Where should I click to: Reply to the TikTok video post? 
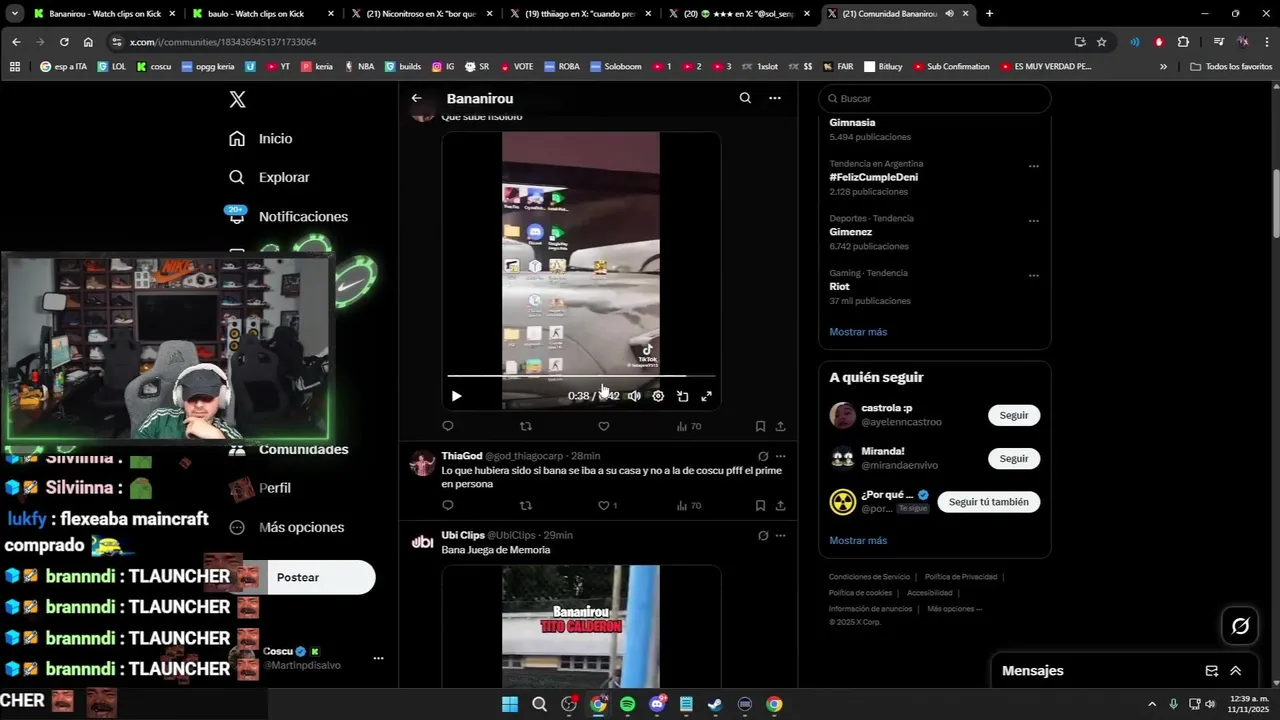coord(448,426)
